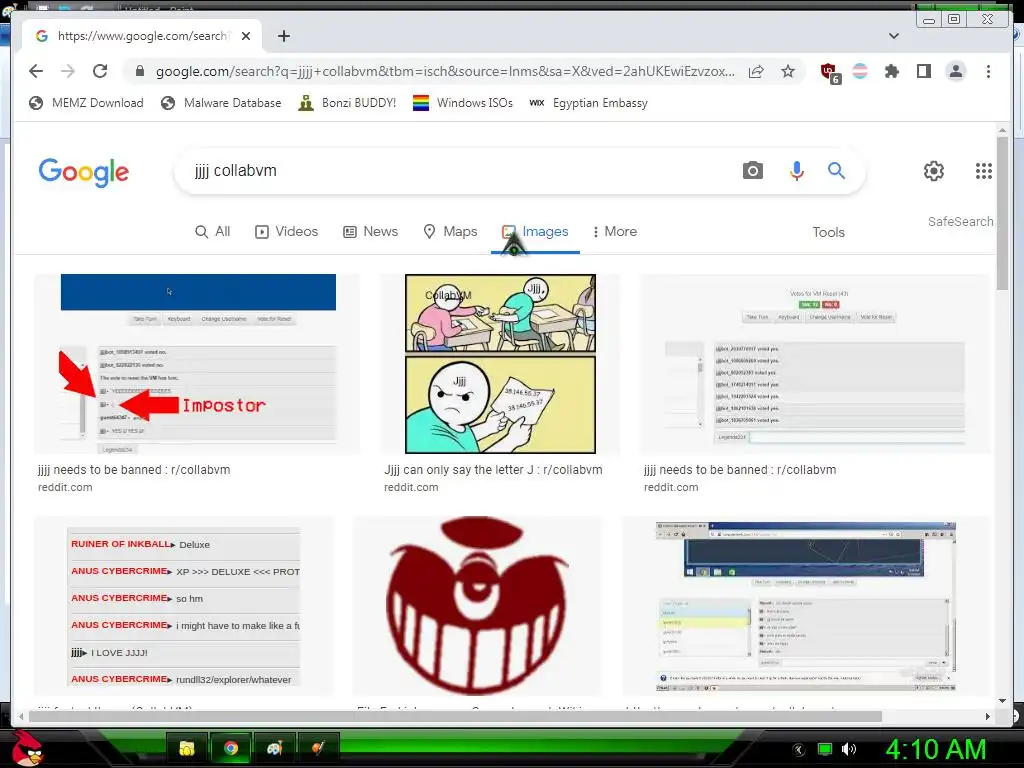Open the uBlock Origin extension icon
This screenshot has width=1024, height=768.
point(829,72)
